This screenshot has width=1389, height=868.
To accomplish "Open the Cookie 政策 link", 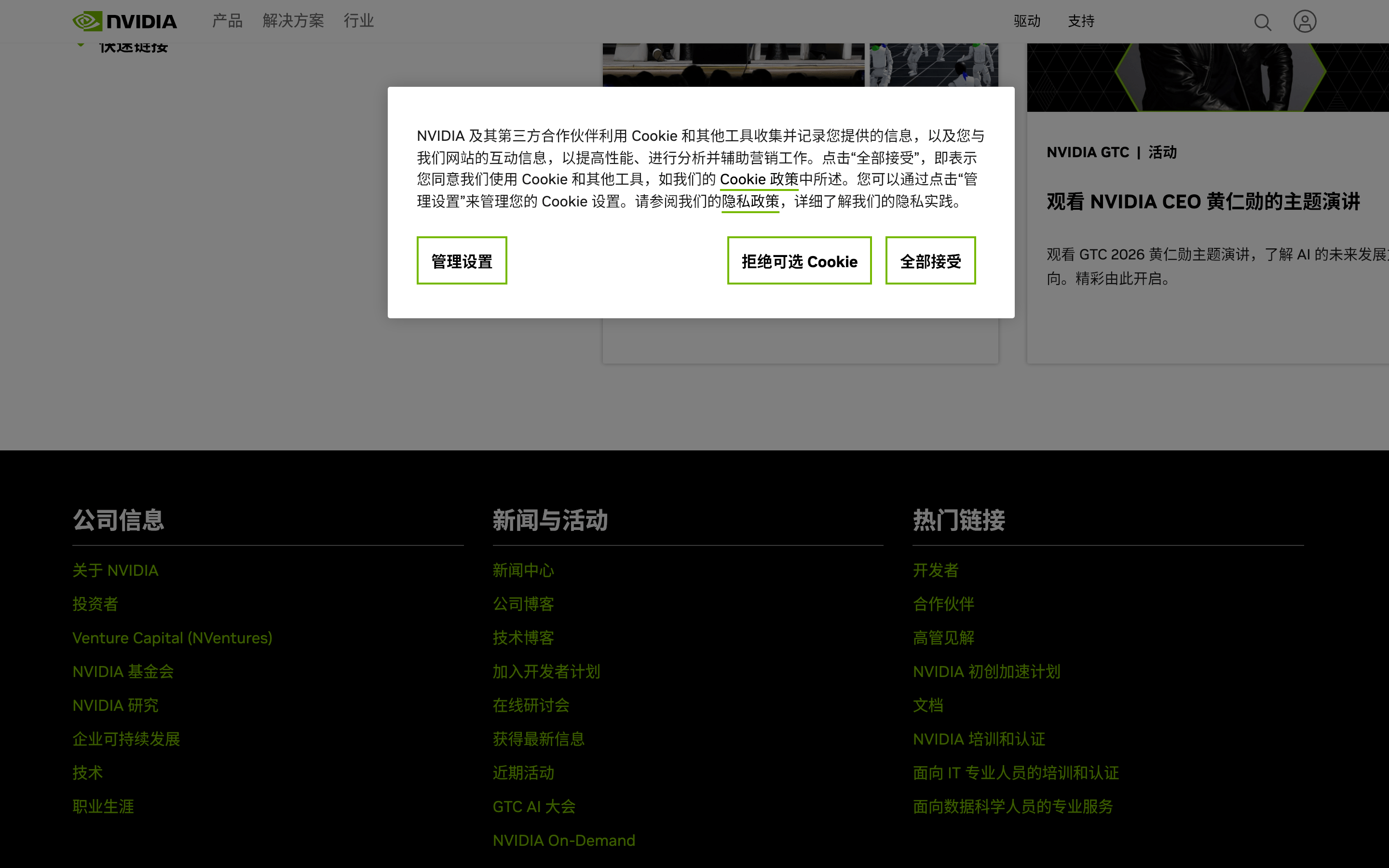I will tap(759, 180).
